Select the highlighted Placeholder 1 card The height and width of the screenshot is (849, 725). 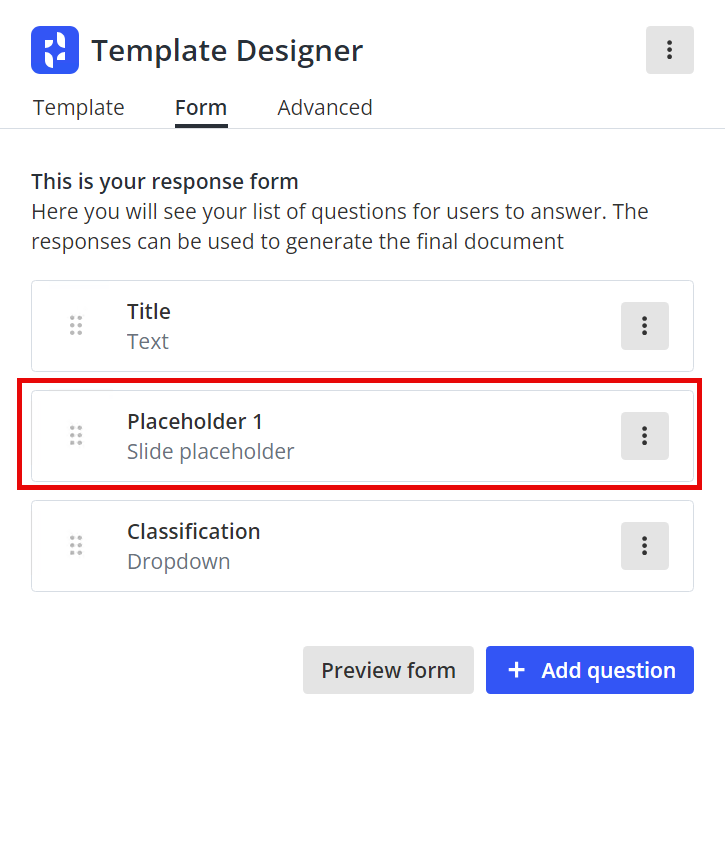360,436
